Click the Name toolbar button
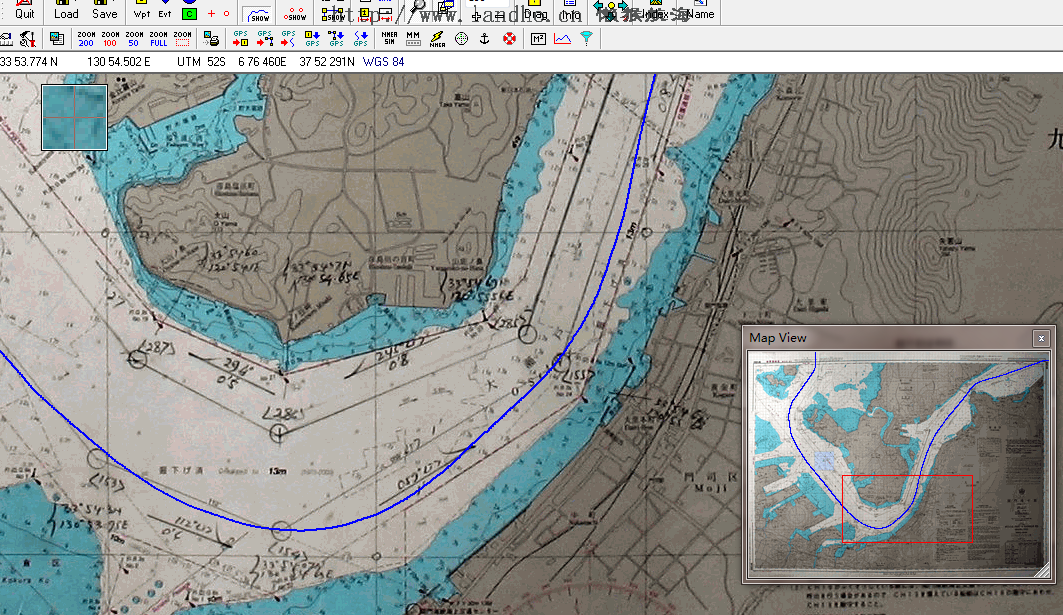The width and height of the screenshot is (1063, 615). (700, 11)
